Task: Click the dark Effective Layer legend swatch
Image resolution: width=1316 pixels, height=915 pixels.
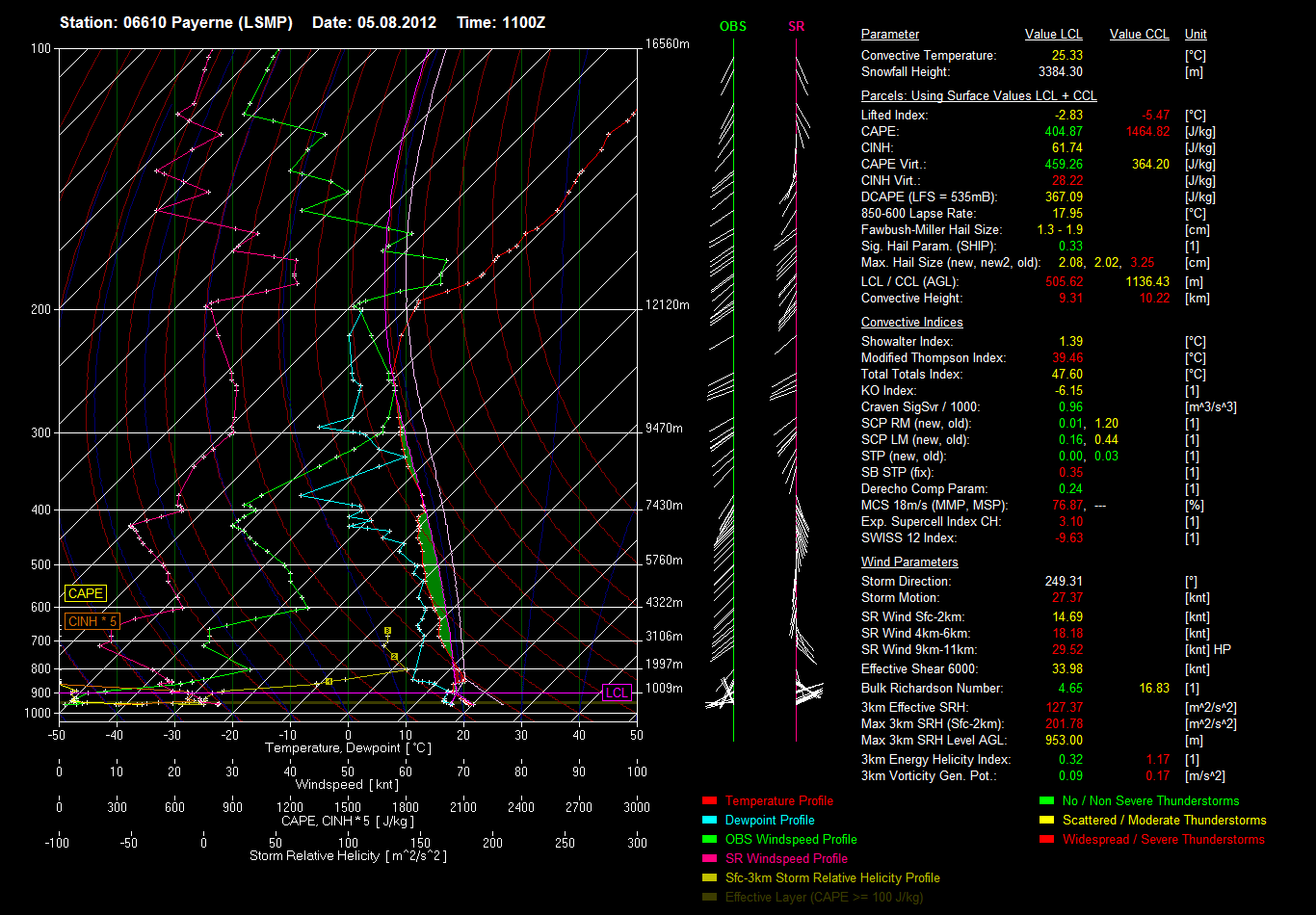Action: [x=710, y=898]
